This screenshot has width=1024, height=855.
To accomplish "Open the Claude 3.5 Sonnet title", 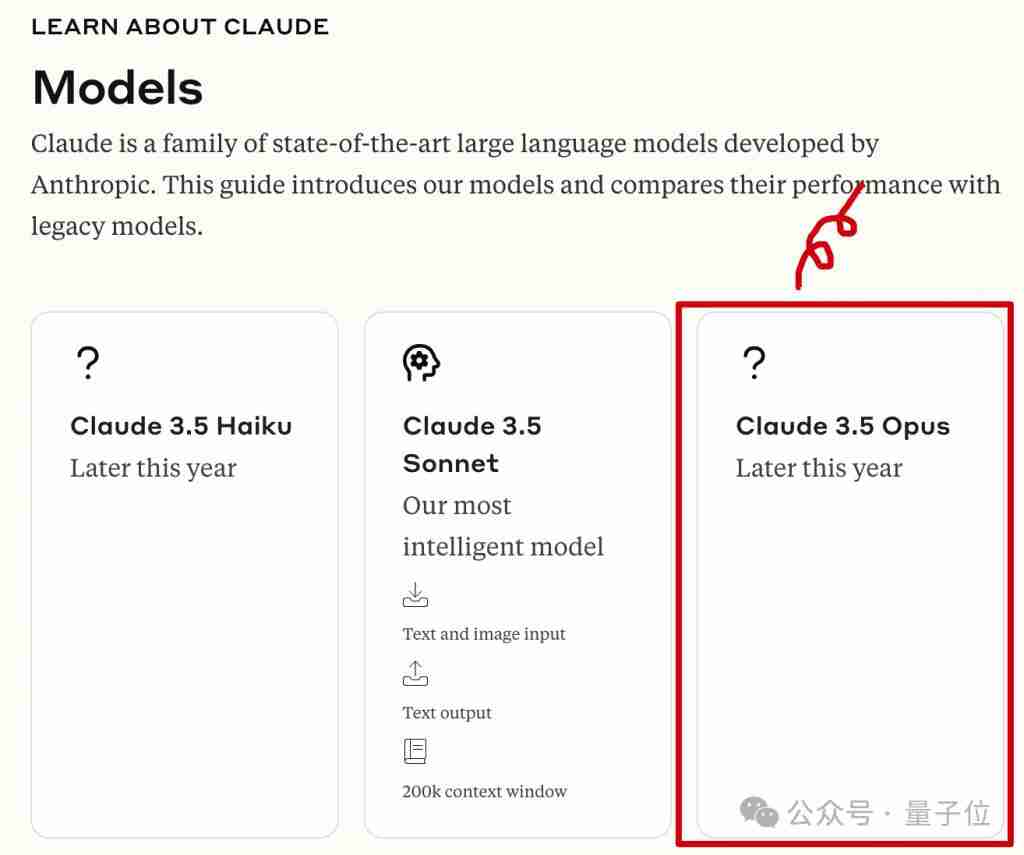I will (x=472, y=444).
